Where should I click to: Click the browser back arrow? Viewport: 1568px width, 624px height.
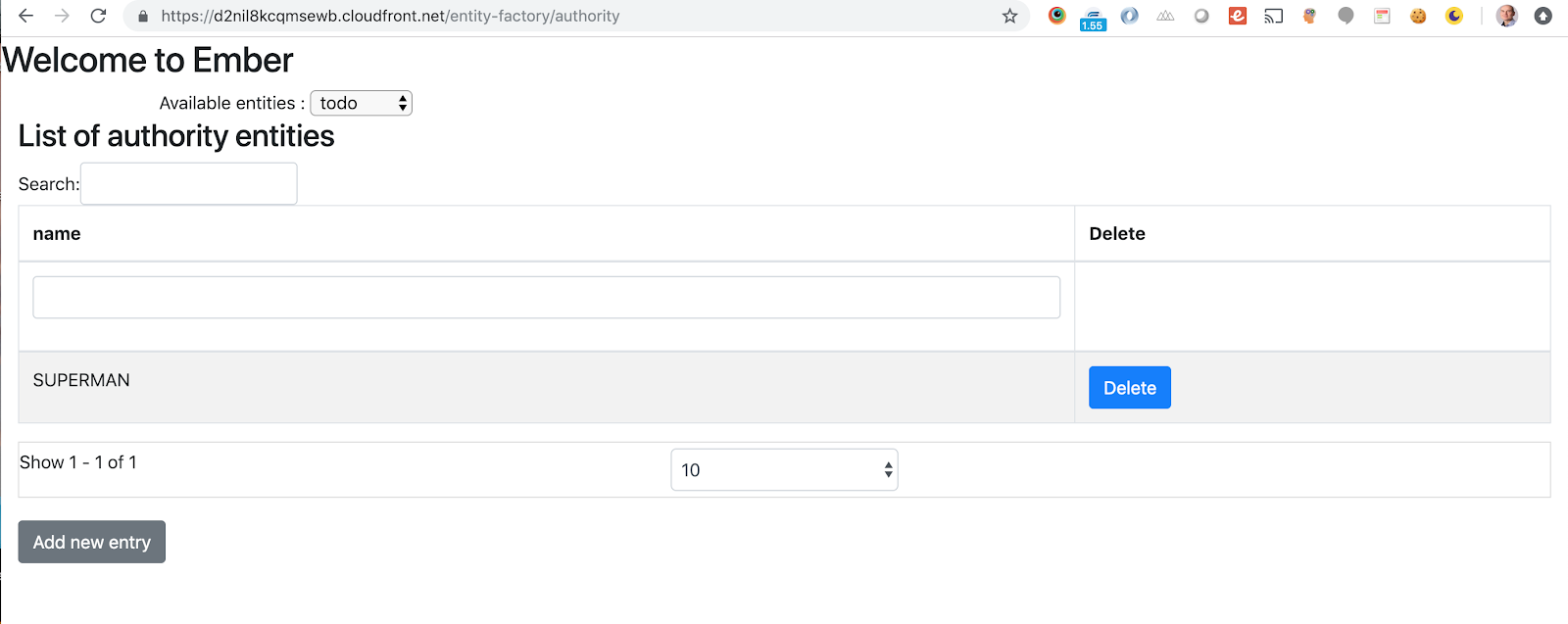[x=26, y=16]
